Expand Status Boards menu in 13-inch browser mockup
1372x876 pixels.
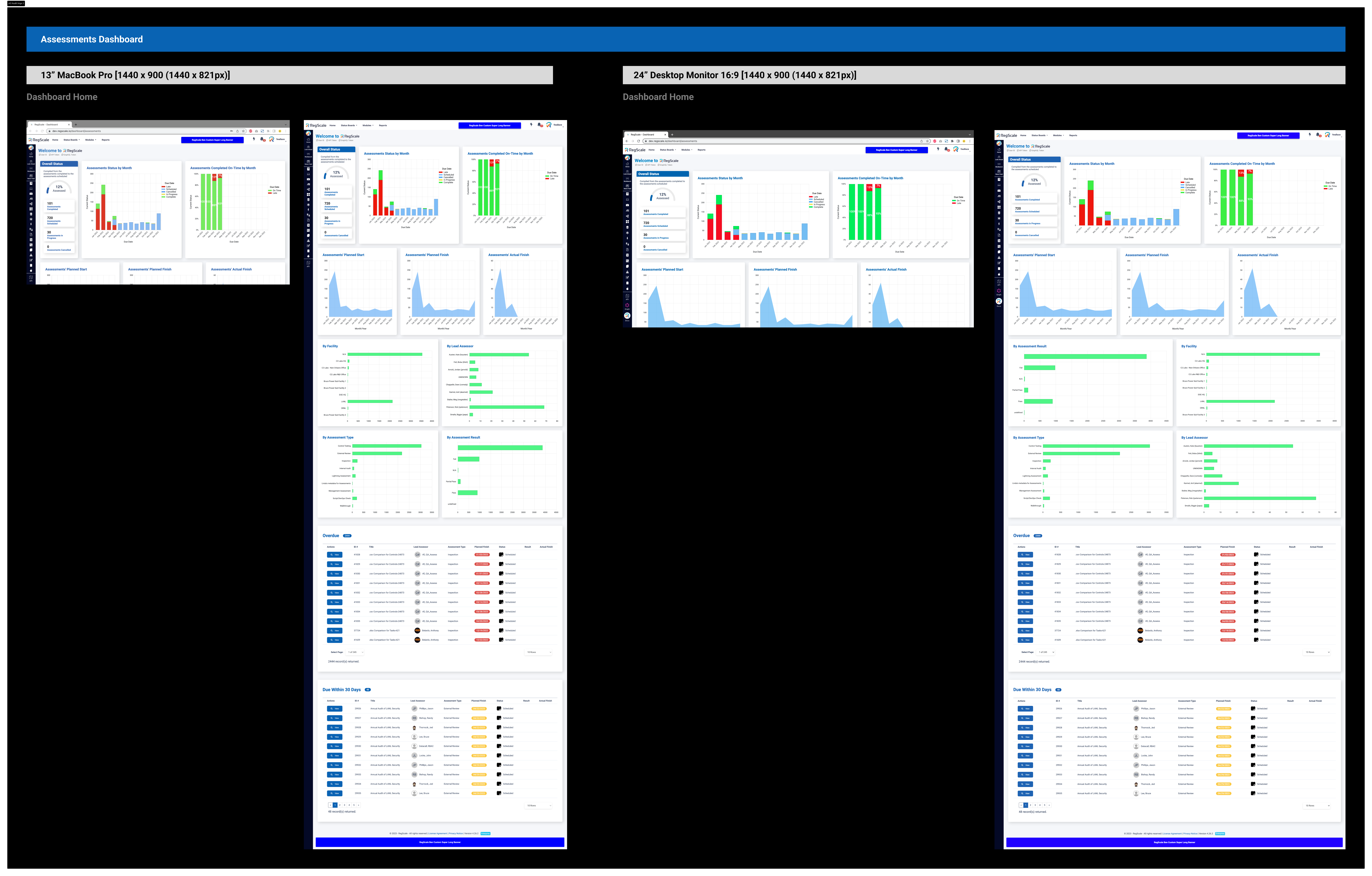coord(72,140)
